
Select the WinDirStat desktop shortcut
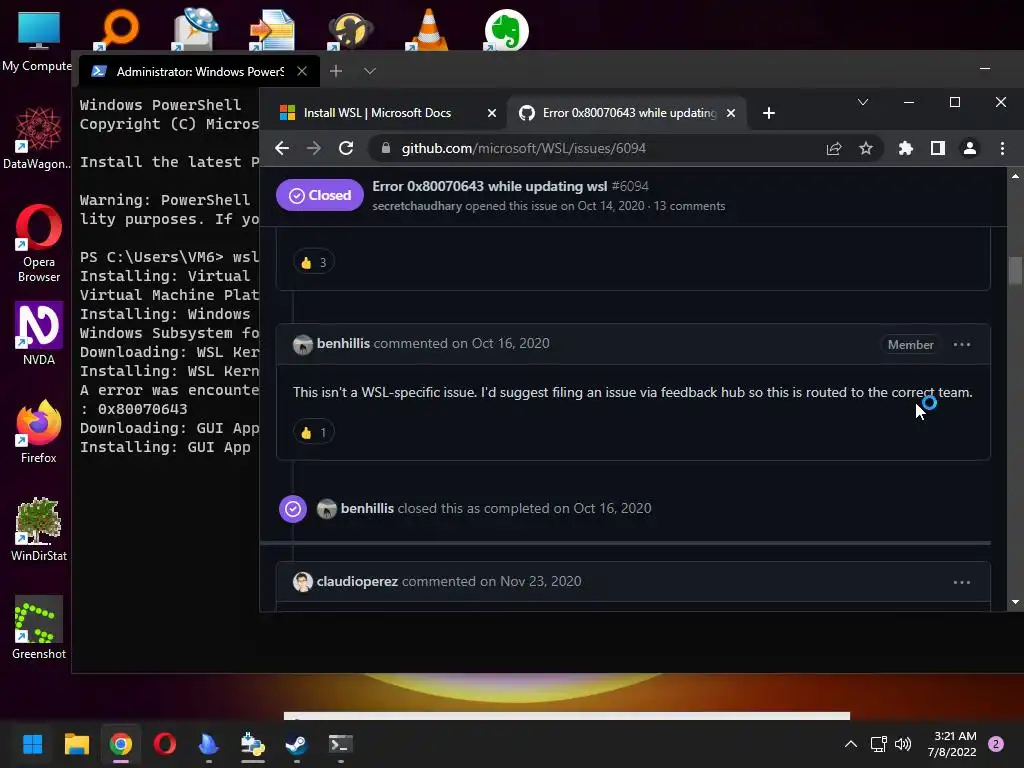pos(39,530)
